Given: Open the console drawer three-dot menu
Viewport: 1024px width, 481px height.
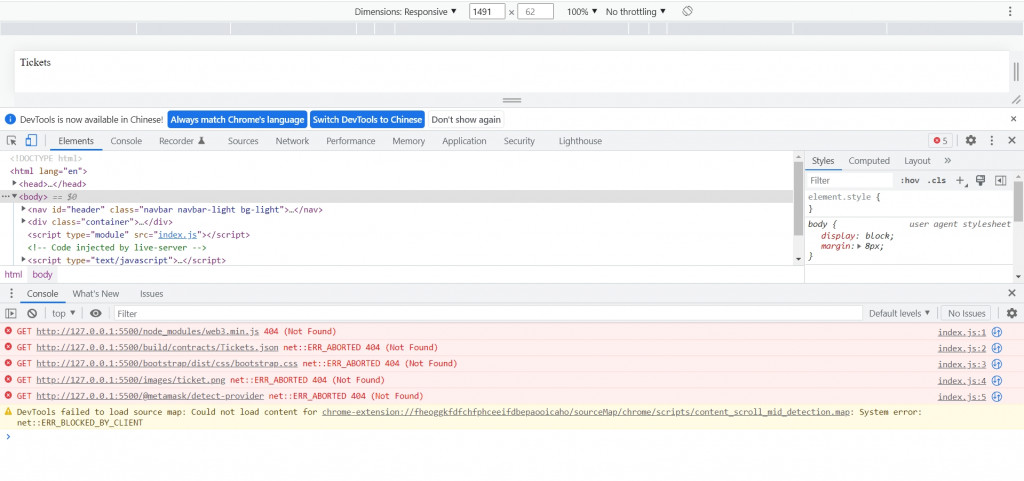Looking at the screenshot, I should coord(11,294).
